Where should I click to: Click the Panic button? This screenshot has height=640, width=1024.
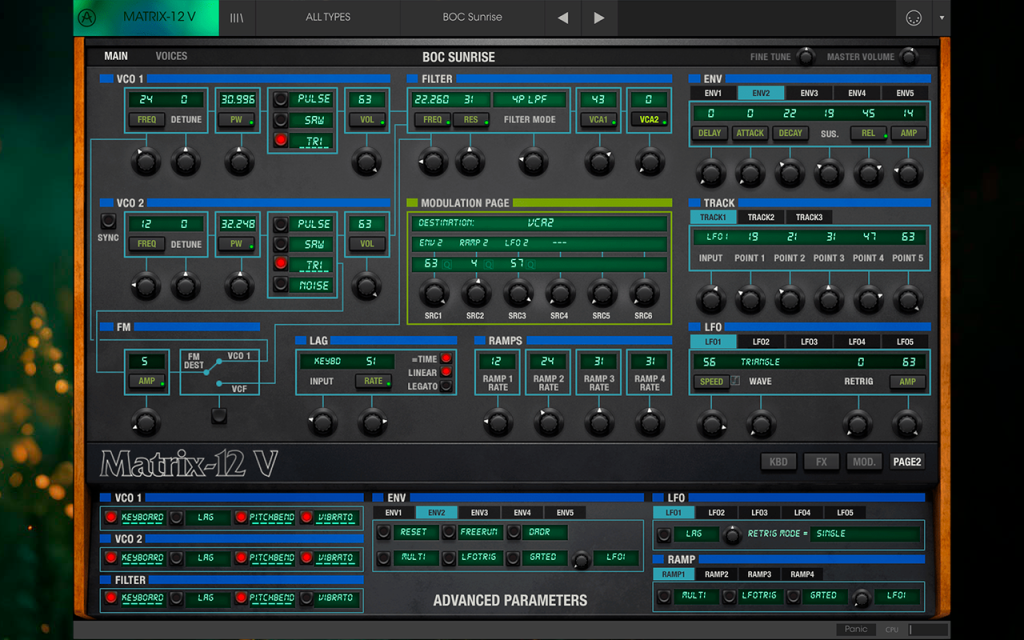click(856, 629)
